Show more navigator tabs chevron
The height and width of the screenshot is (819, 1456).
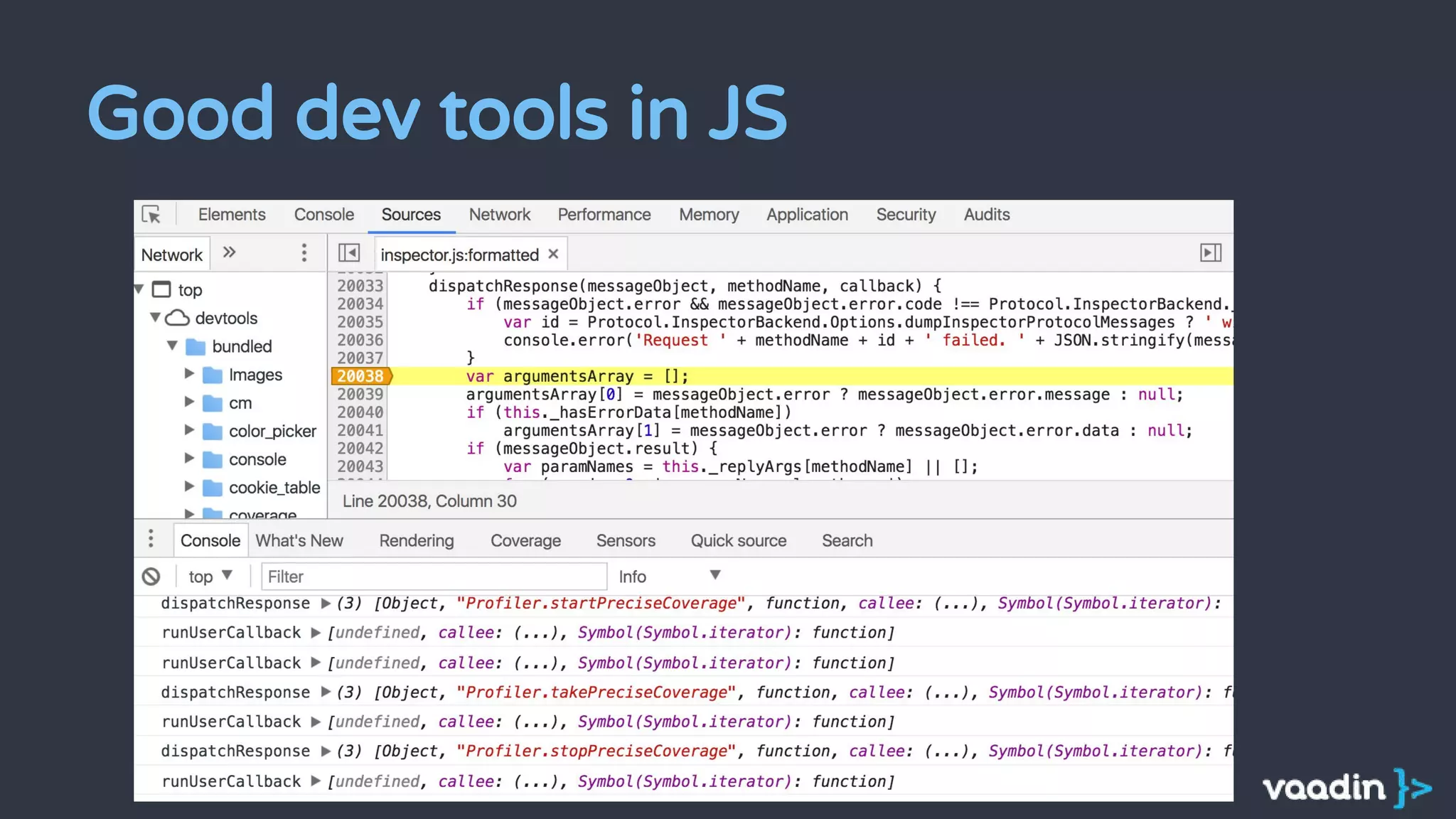229,252
